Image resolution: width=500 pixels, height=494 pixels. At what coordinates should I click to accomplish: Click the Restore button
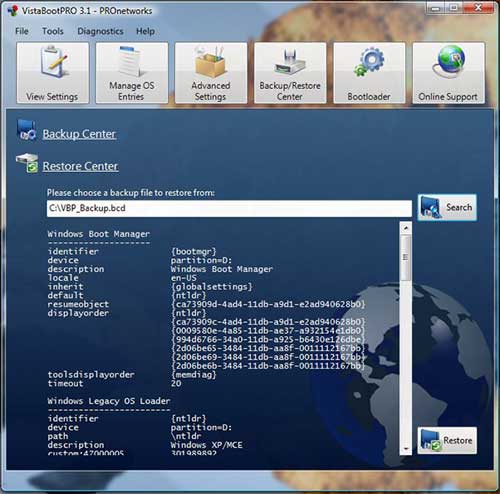pyautogui.click(x=447, y=440)
